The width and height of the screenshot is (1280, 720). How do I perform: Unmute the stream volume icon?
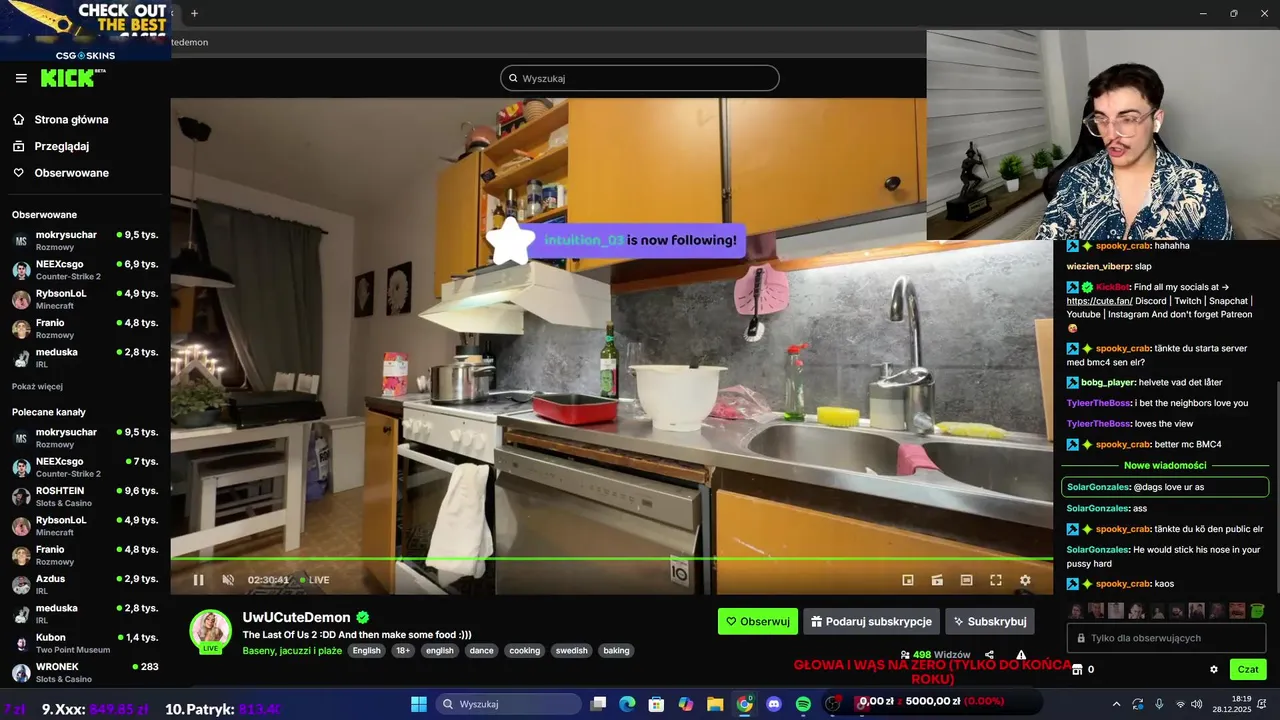click(227, 580)
